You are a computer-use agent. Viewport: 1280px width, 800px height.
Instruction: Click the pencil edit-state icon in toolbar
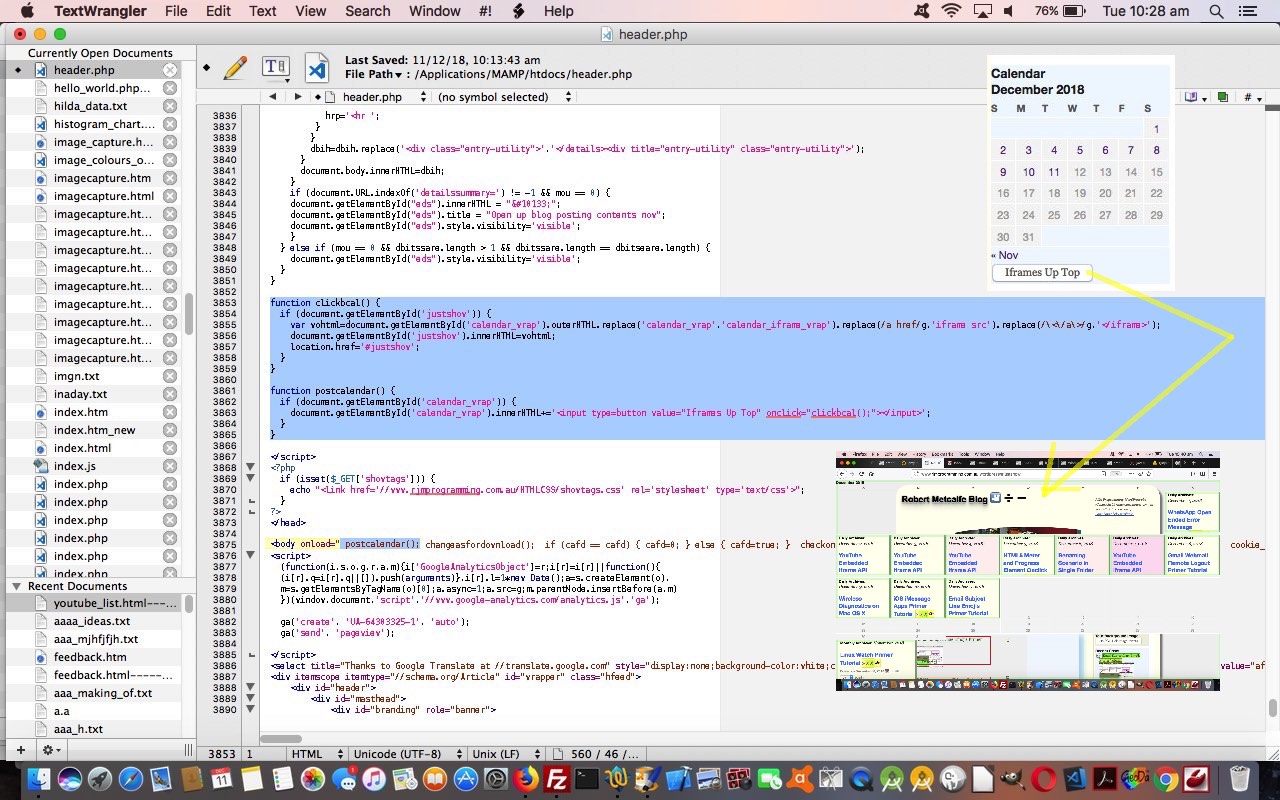235,68
